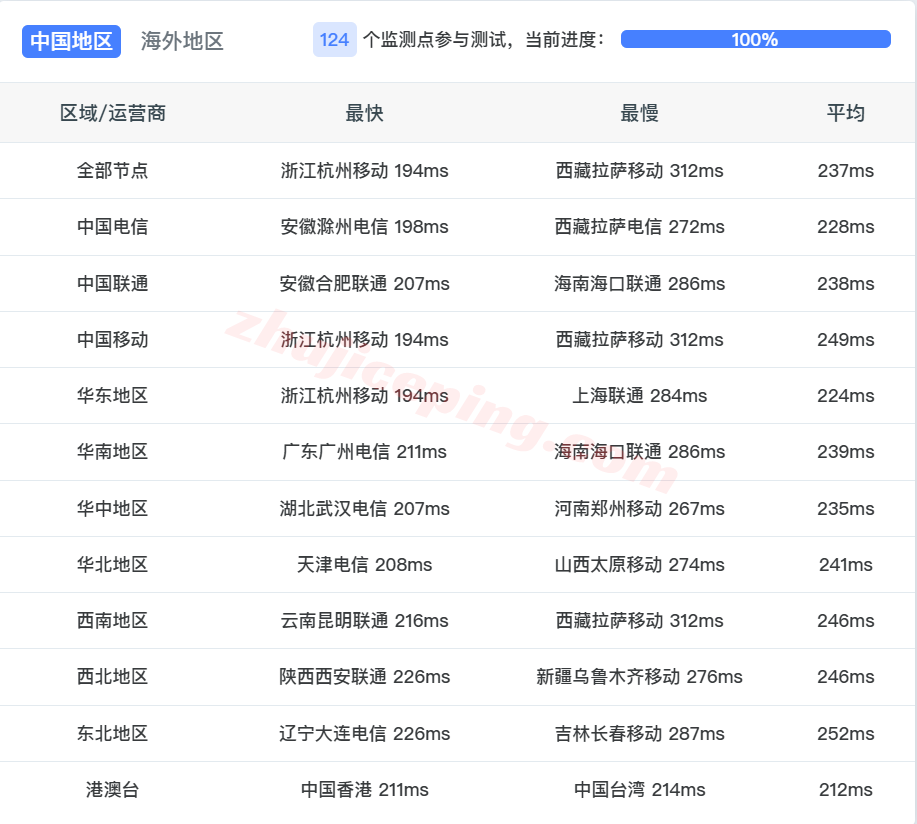Select the 中国电信 row label
The height and width of the screenshot is (824, 917).
tap(112, 227)
